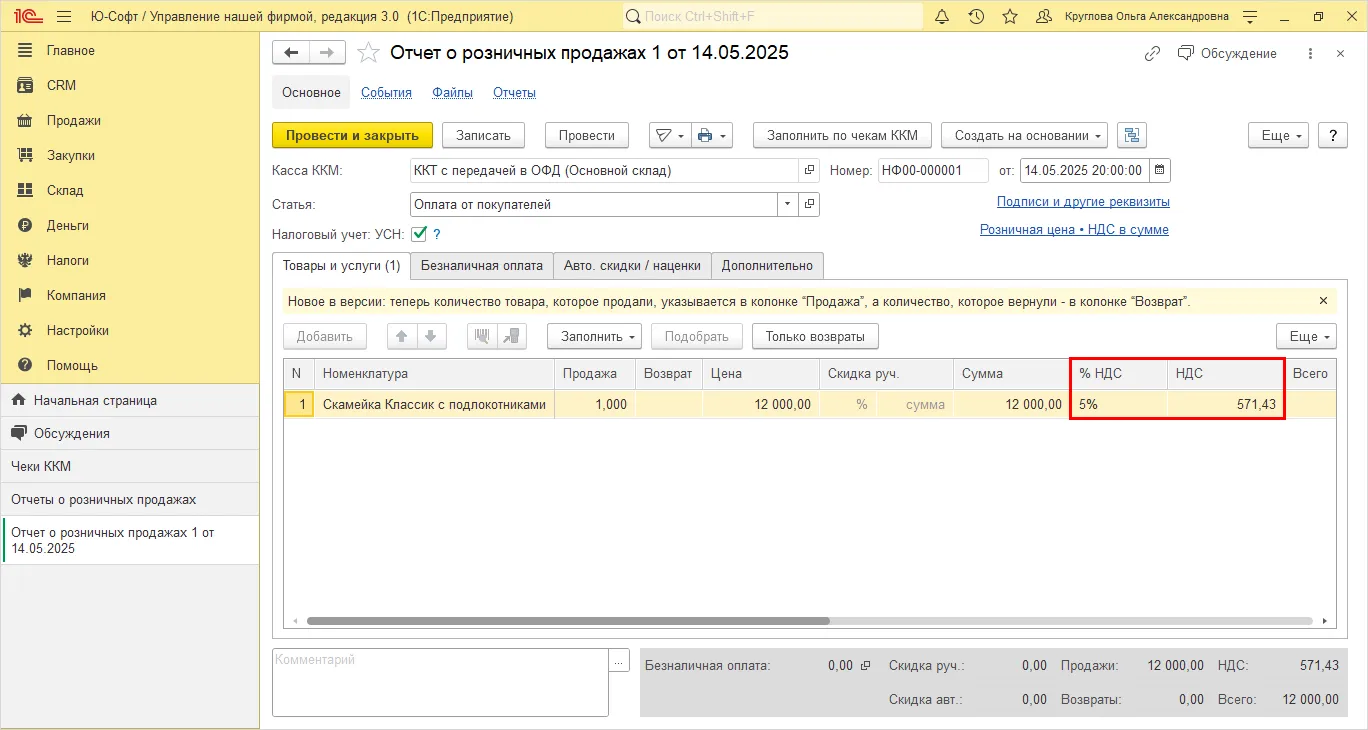
Task: Go back with the left arrow
Action: pyautogui.click(x=291, y=52)
